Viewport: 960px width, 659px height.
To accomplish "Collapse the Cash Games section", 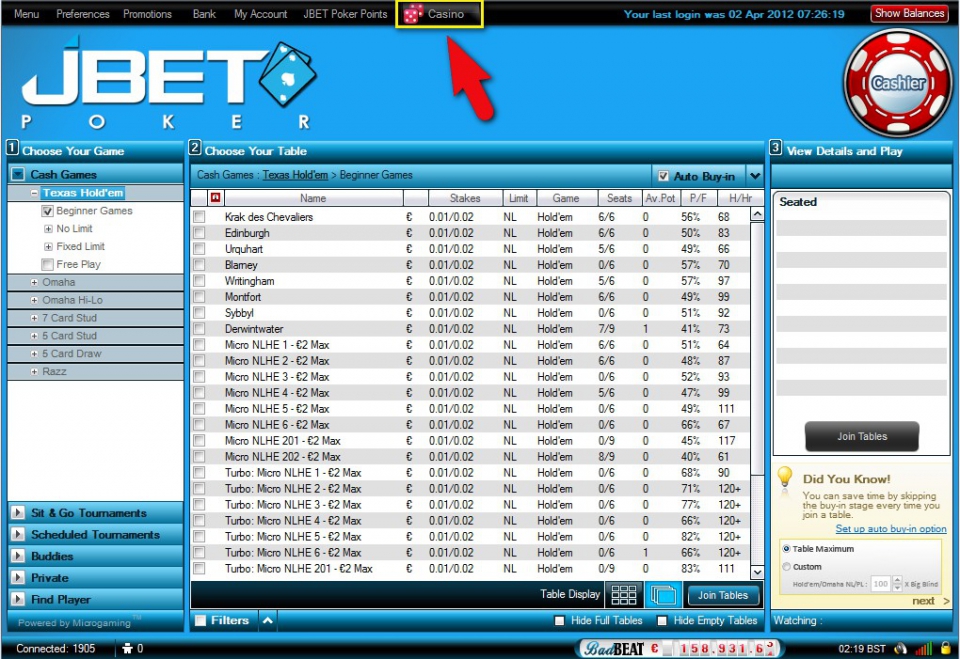I will pyautogui.click(x=18, y=175).
